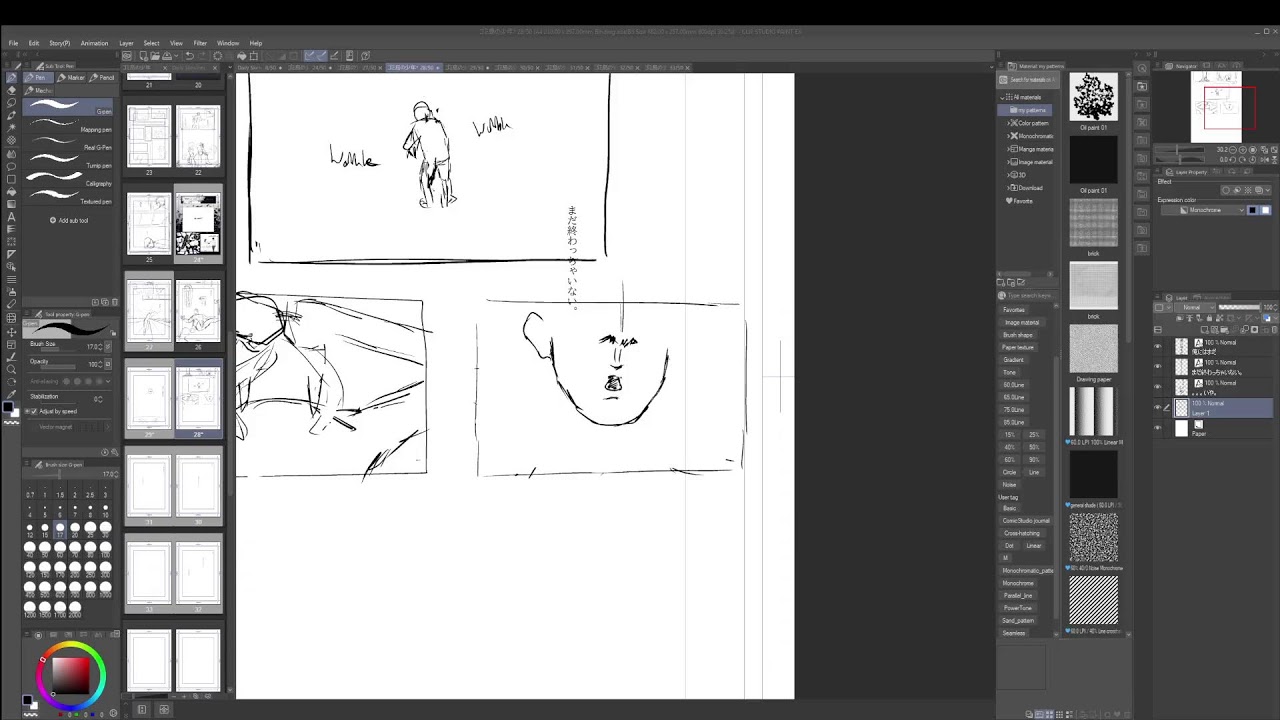Viewport: 1280px width, 720px height.
Task: Open the Monochrome expression color dropdown
Action: 1203,210
